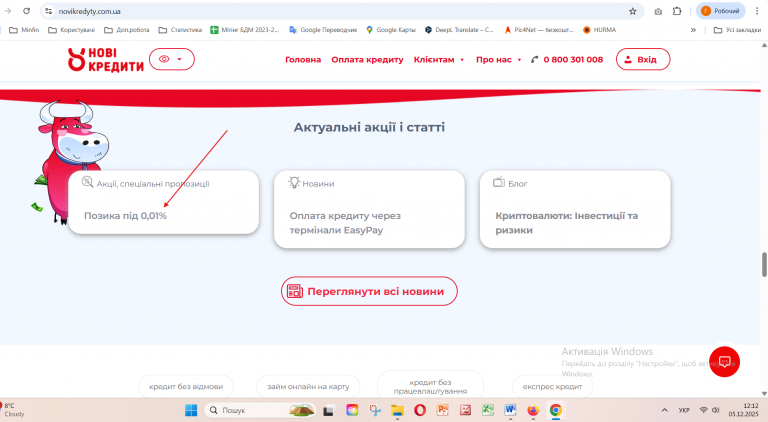Click the forward navigation arrow

[x=7, y=11]
